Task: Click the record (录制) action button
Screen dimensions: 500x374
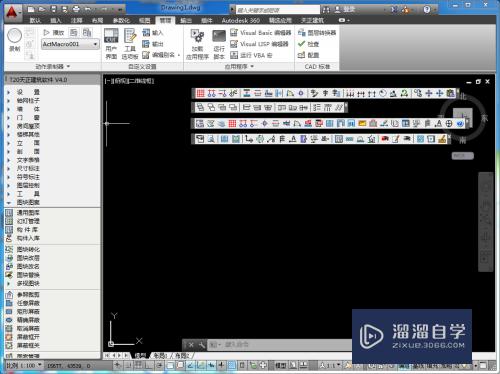Action: [15, 39]
